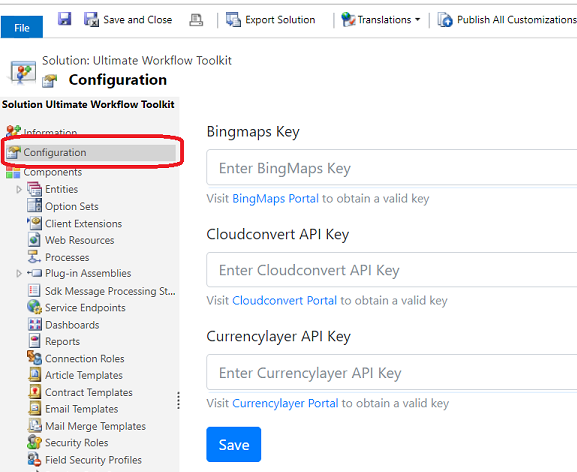Select the Option Sets icon
This screenshot has height=472, width=577.
tap(35, 205)
